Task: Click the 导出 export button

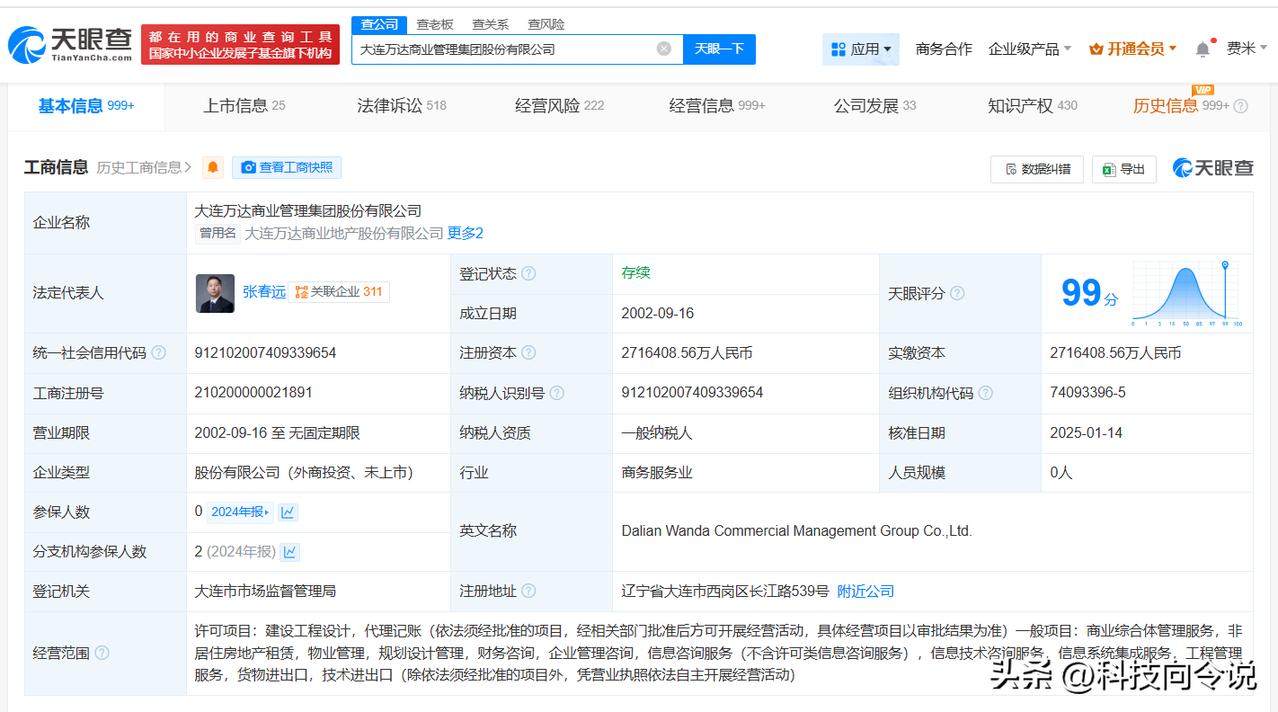Action: point(1124,169)
